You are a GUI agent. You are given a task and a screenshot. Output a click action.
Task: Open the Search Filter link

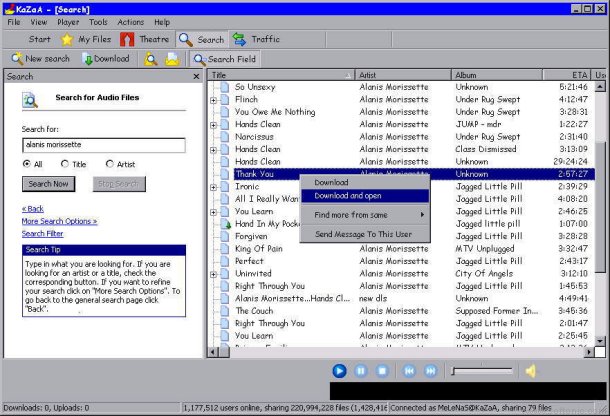[42, 234]
